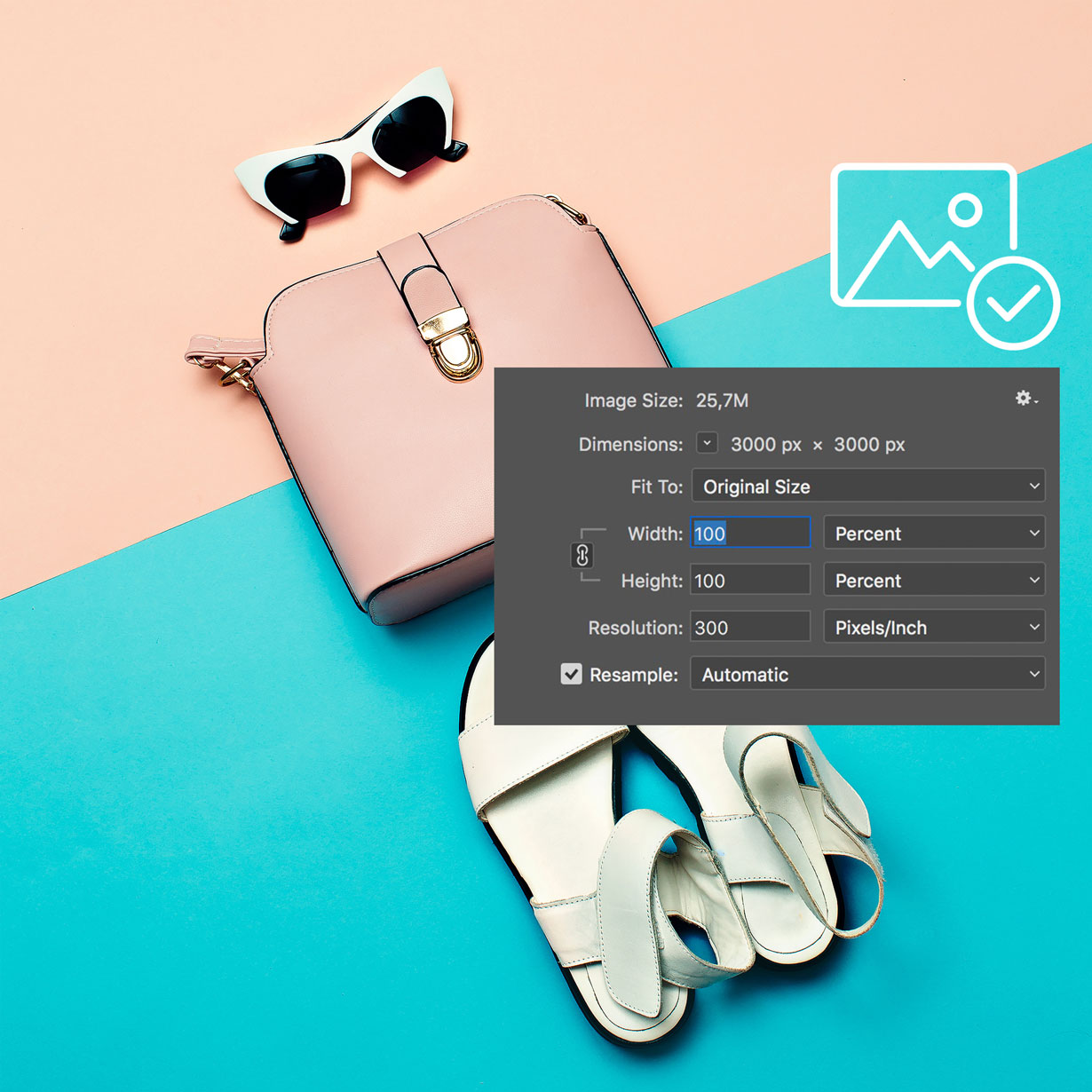Toggle the constrain proportions link icon

[x=582, y=556]
